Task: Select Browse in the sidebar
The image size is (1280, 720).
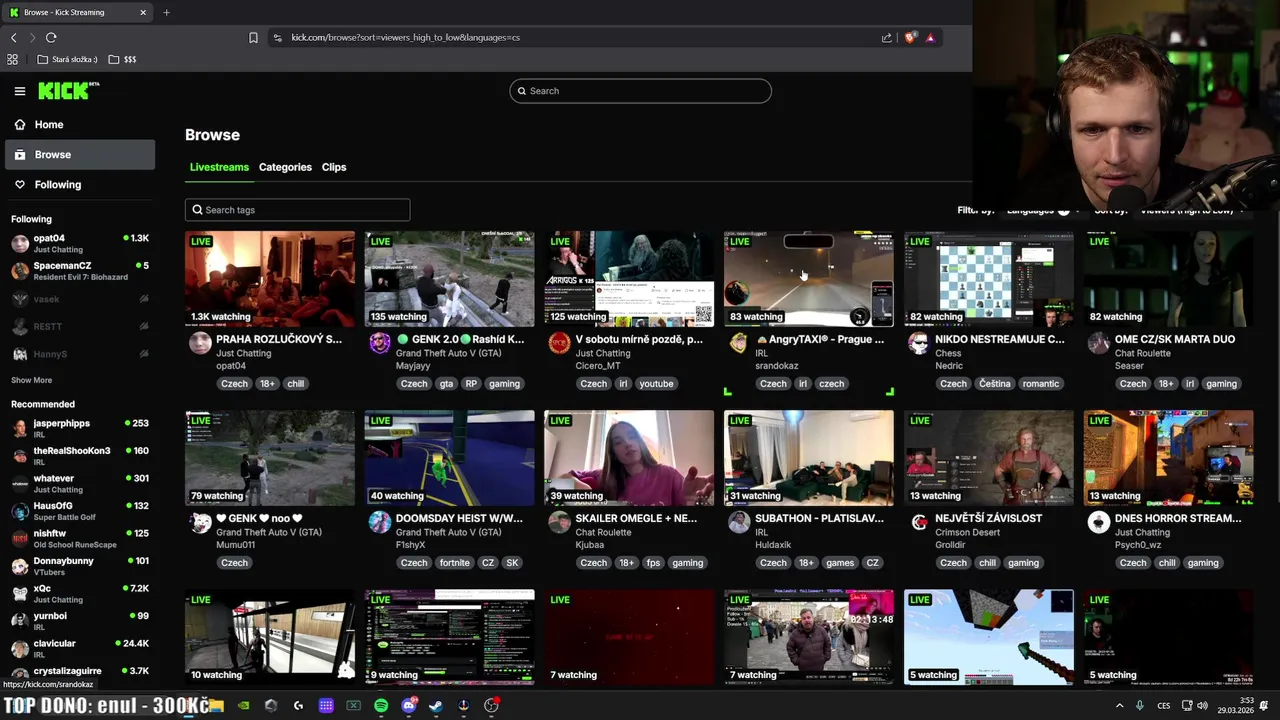Action: pos(80,155)
